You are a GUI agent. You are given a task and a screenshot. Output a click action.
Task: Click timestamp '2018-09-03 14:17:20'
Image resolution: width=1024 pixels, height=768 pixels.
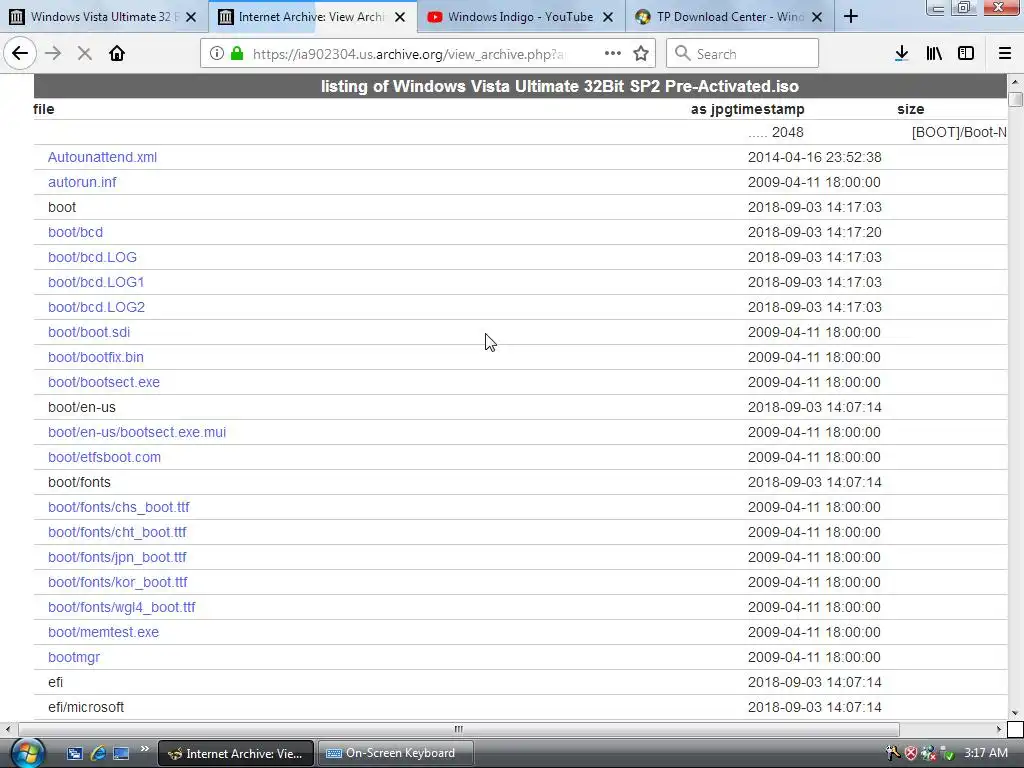click(x=814, y=232)
